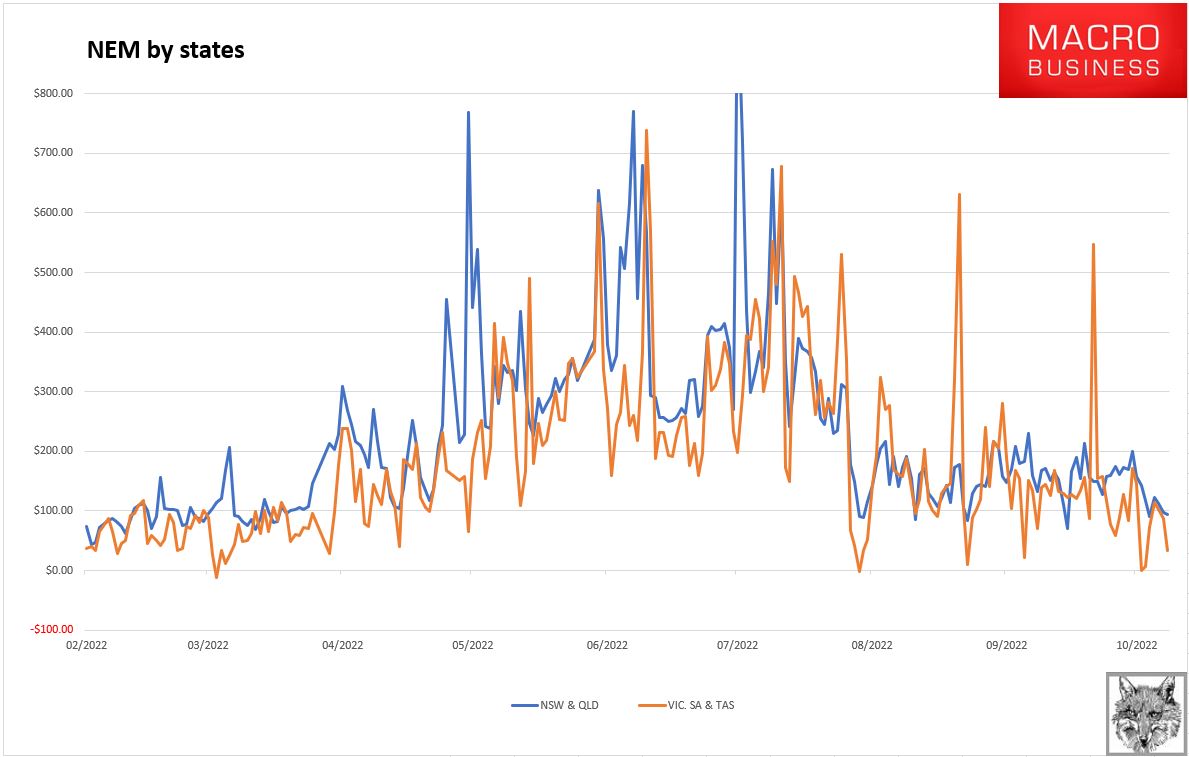
Task: Select the 08/2022 date label
Action: click(x=871, y=644)
